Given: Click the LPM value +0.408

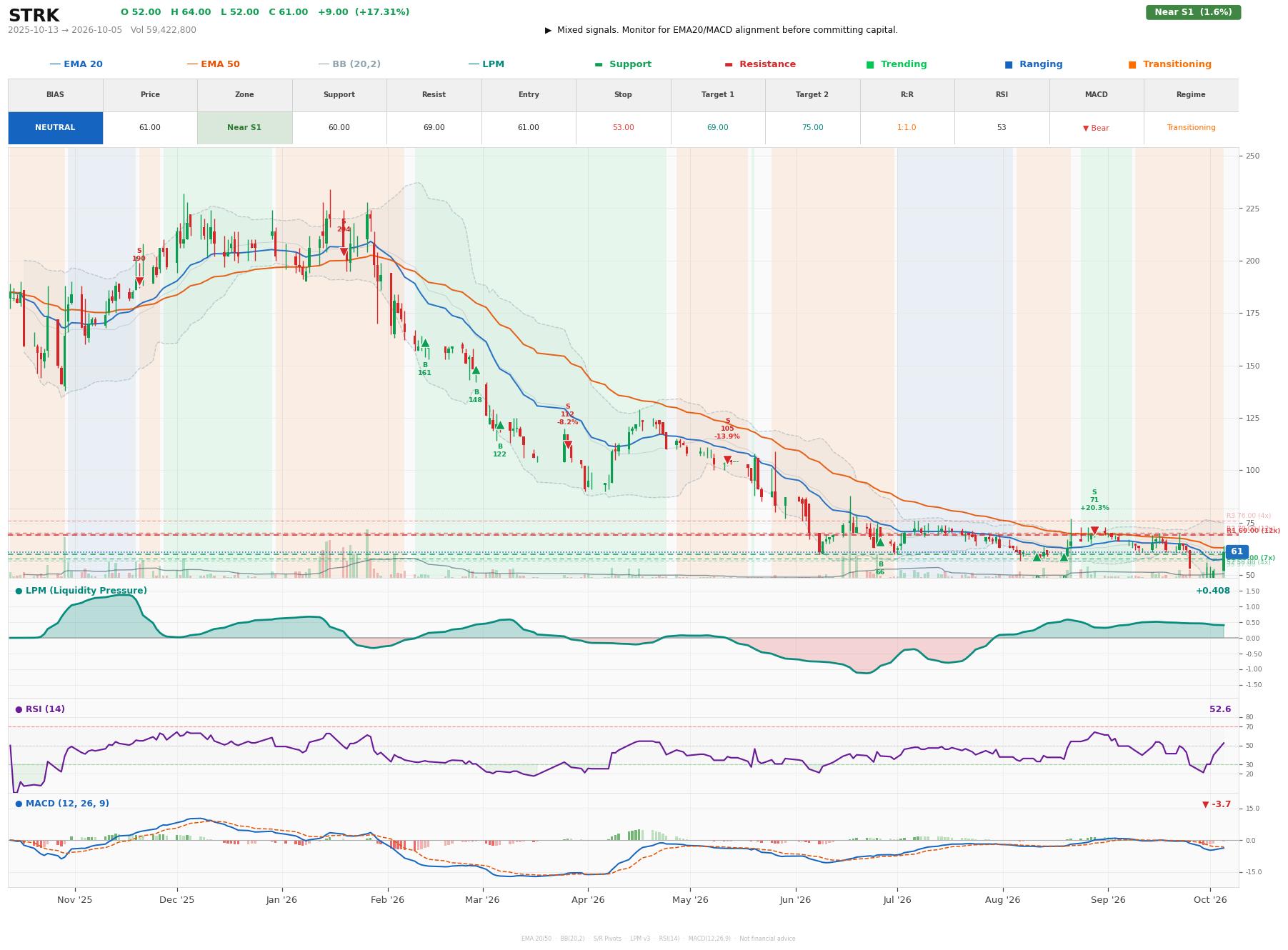Looking at the screenshot, I should click(1213, 591).
